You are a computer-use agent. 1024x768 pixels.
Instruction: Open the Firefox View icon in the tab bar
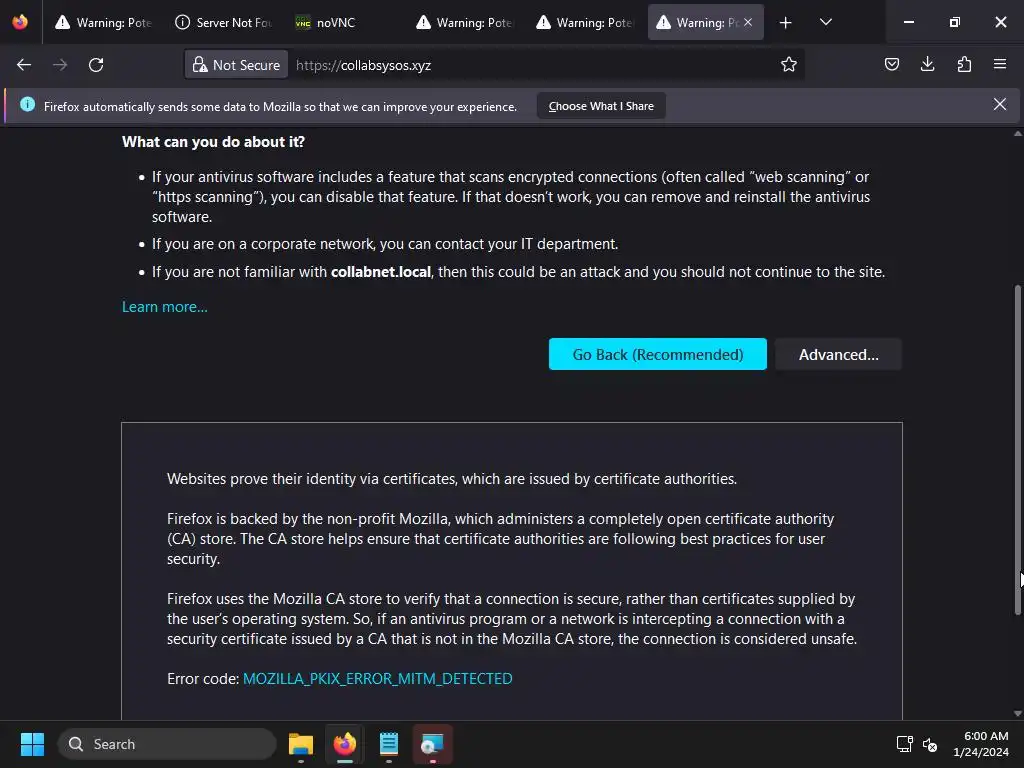point(20,22)
